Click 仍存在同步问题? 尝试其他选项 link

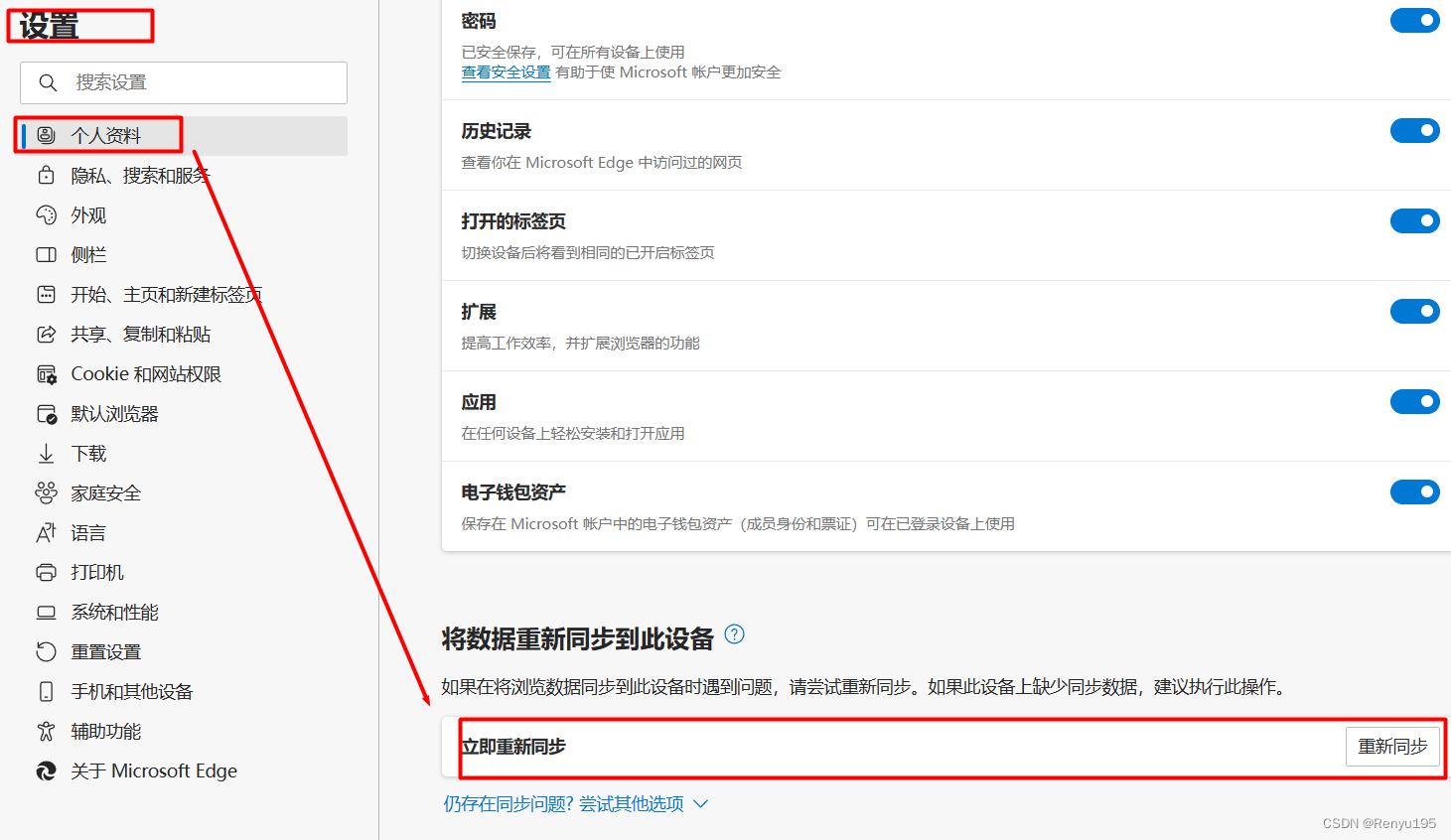click(563, 804)
